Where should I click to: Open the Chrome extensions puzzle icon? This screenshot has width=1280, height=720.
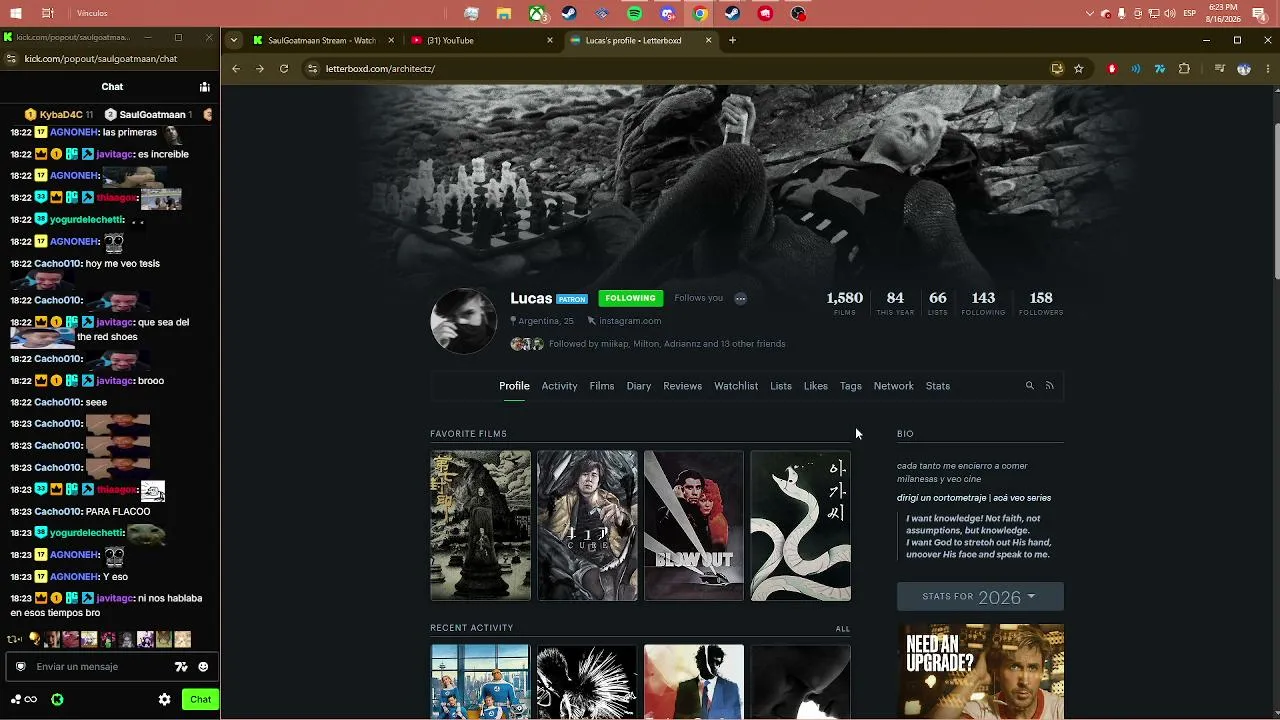[1184, 69]
